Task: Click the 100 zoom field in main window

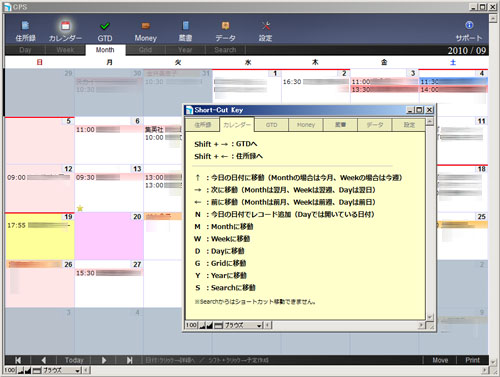Action: [10, 370]
